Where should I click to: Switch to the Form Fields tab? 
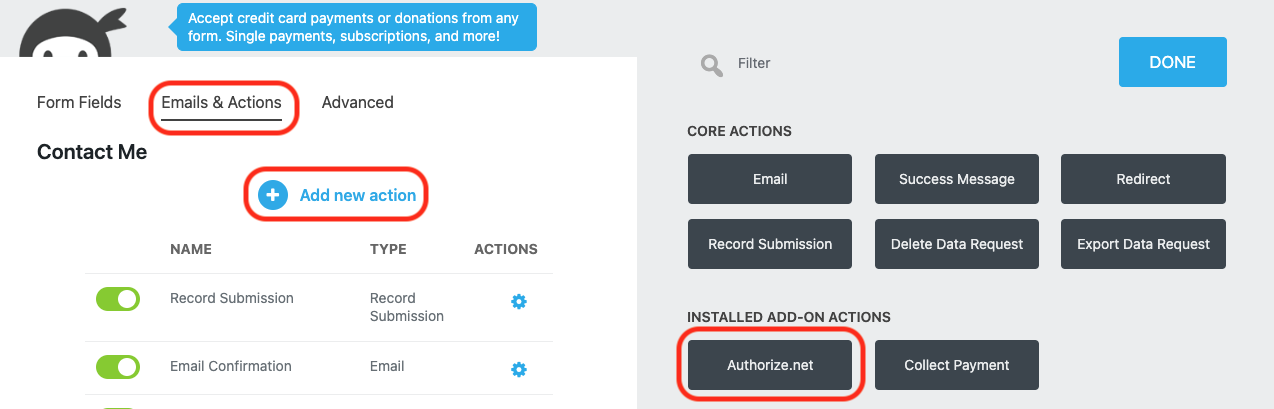(x=79, y=102)
